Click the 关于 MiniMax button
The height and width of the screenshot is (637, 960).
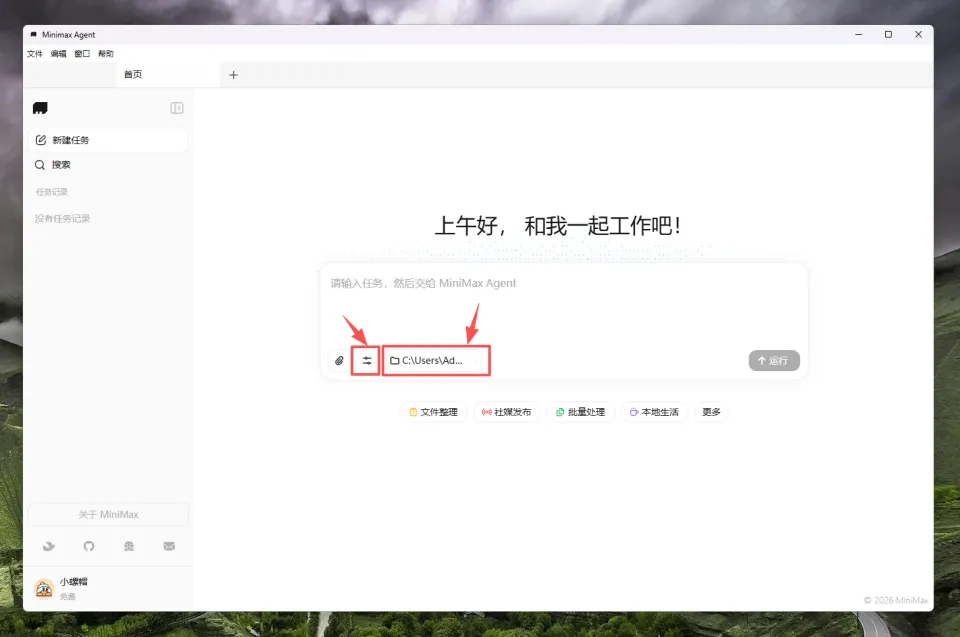tap(108, 515)
